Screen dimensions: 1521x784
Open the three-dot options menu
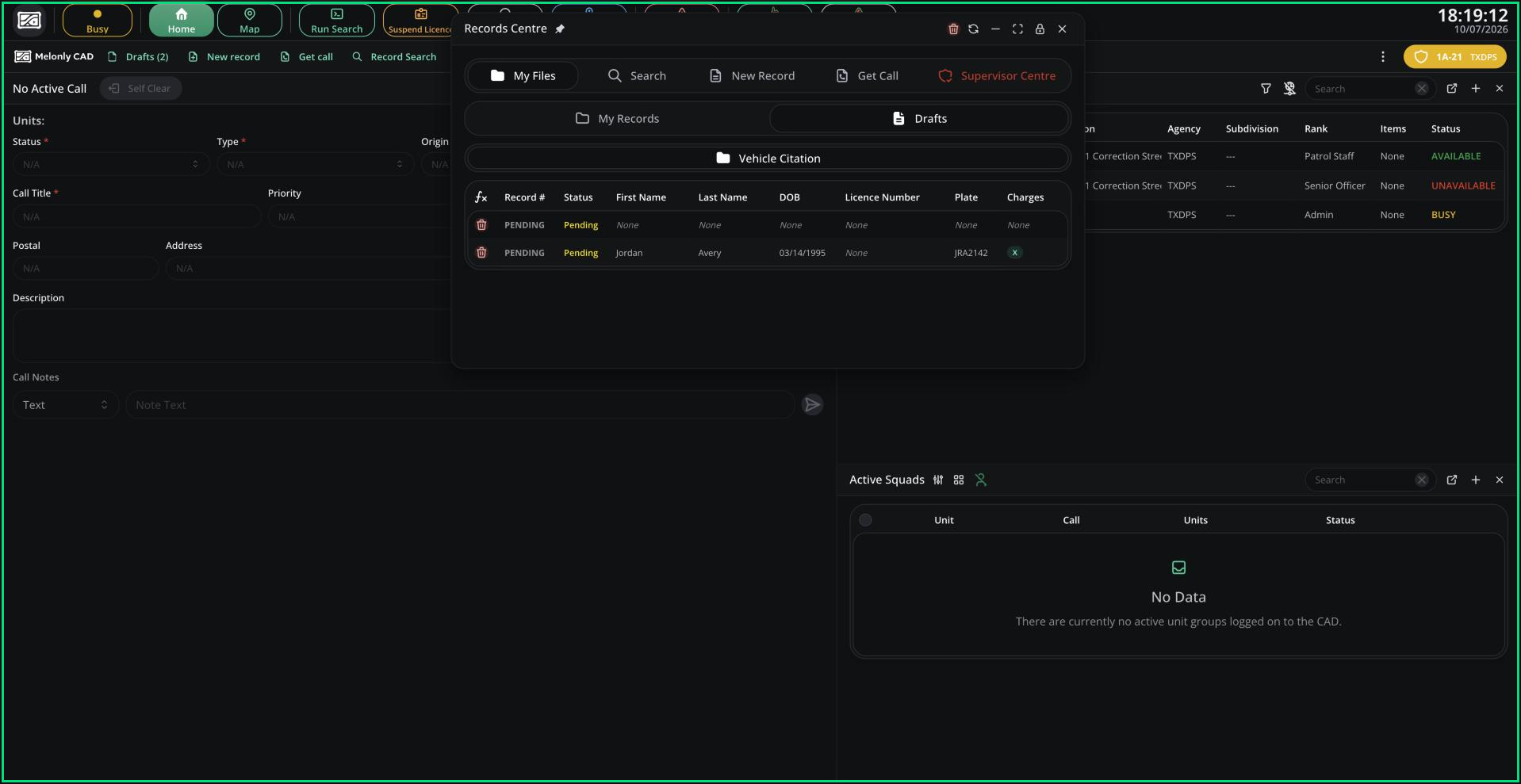(x=1383, y=57)
